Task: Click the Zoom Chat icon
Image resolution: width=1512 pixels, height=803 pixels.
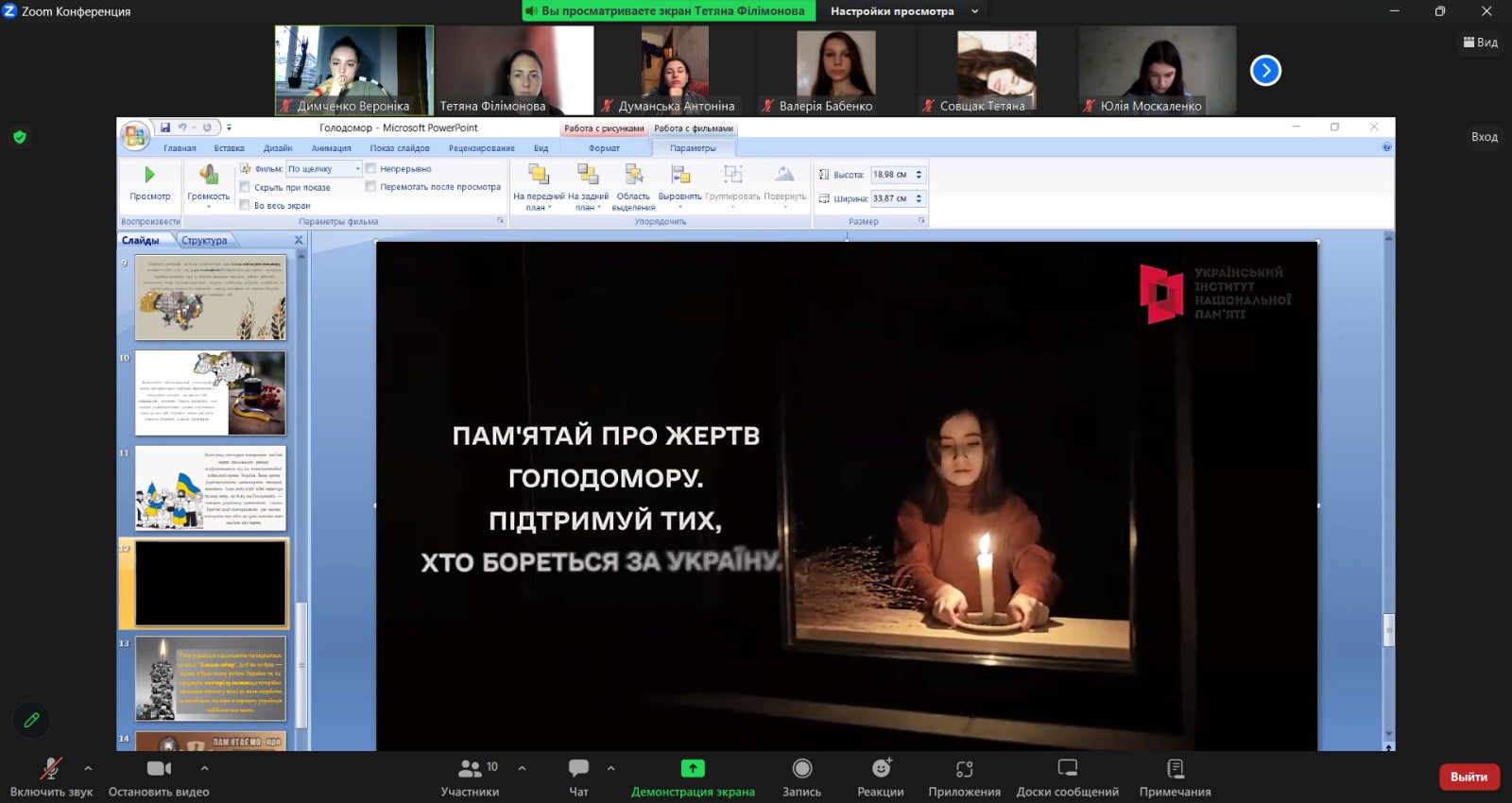Action: click(578, 768)
